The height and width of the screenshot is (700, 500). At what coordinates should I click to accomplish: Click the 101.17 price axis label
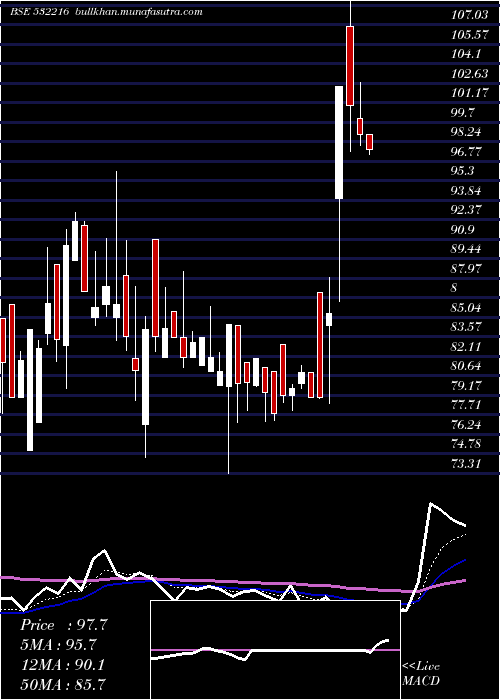click(469, 93)
